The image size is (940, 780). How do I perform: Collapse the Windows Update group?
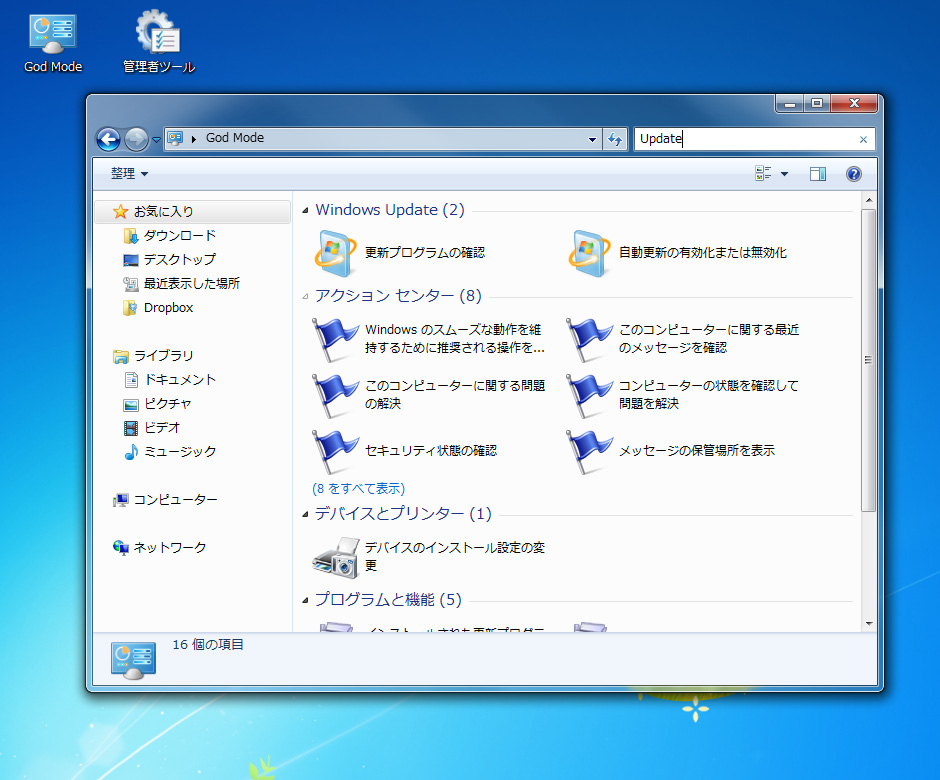306,210
